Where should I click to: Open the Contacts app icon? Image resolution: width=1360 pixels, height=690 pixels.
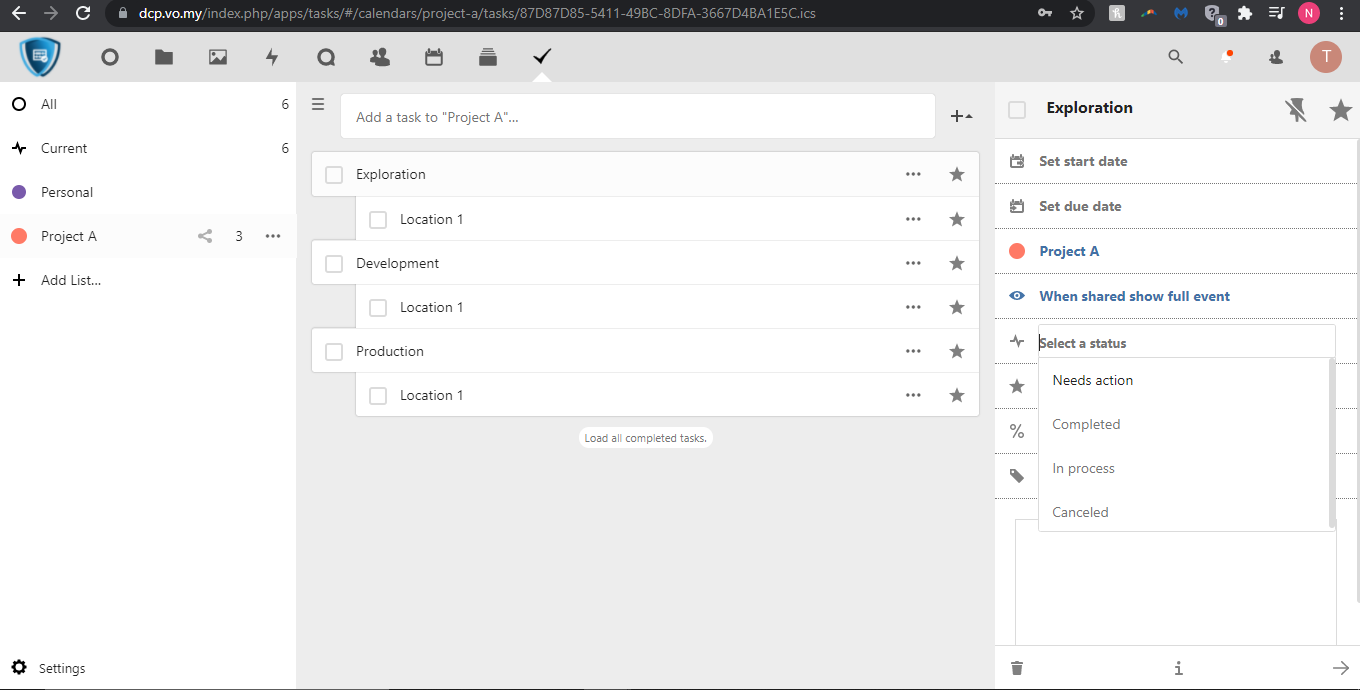point(380,58)
